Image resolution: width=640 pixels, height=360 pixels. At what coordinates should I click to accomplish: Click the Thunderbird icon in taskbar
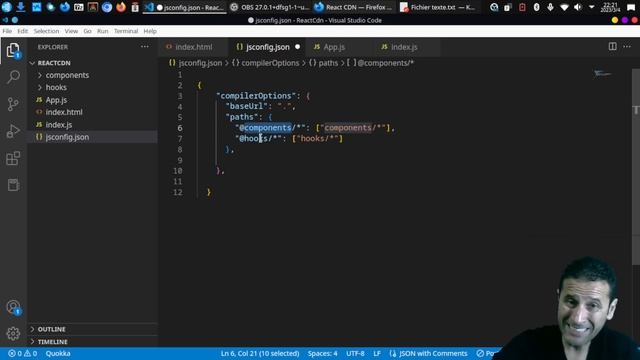tap(64, 7)
